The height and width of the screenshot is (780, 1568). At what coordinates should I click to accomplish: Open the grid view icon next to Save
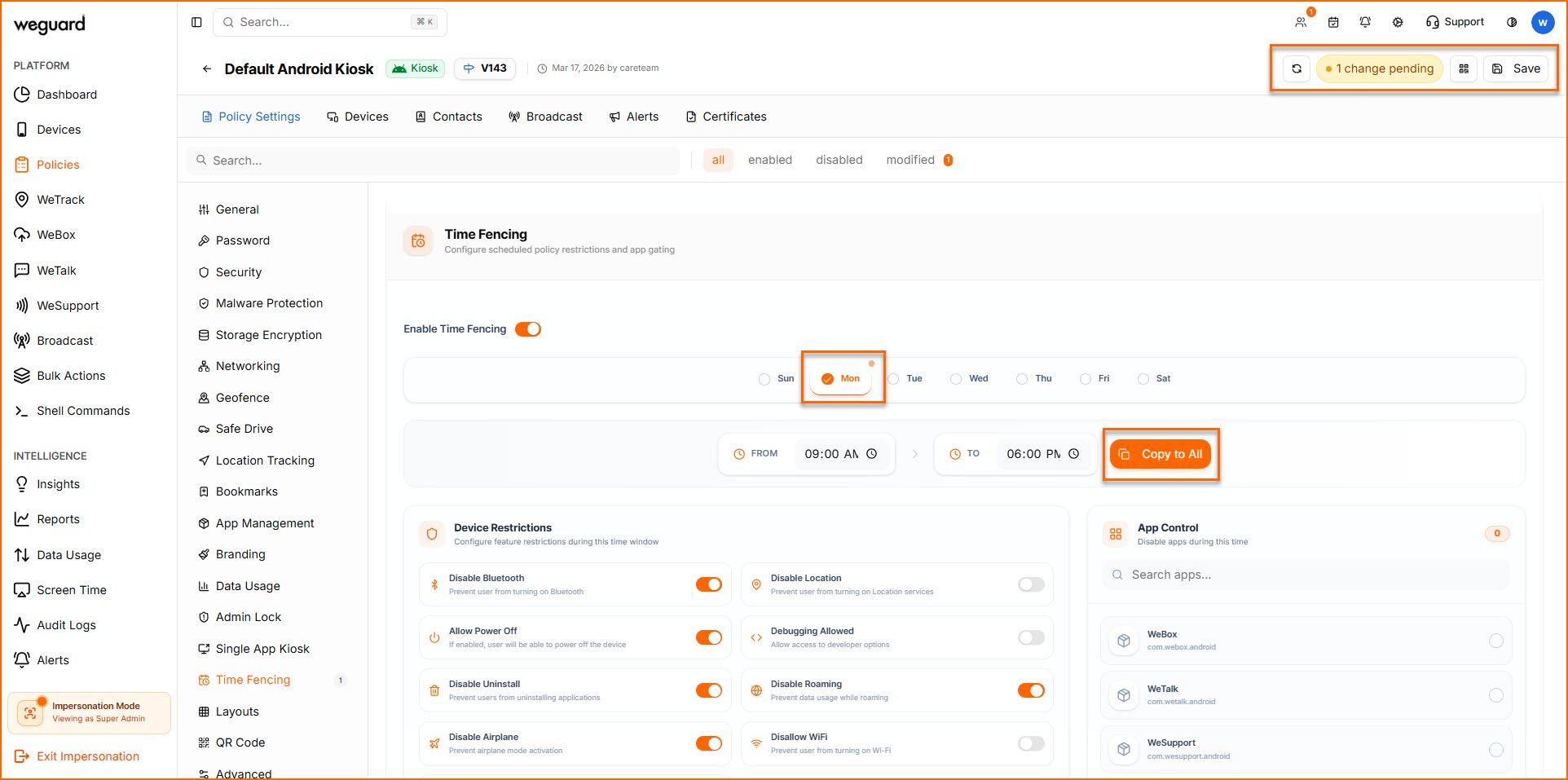[1464, 68]
